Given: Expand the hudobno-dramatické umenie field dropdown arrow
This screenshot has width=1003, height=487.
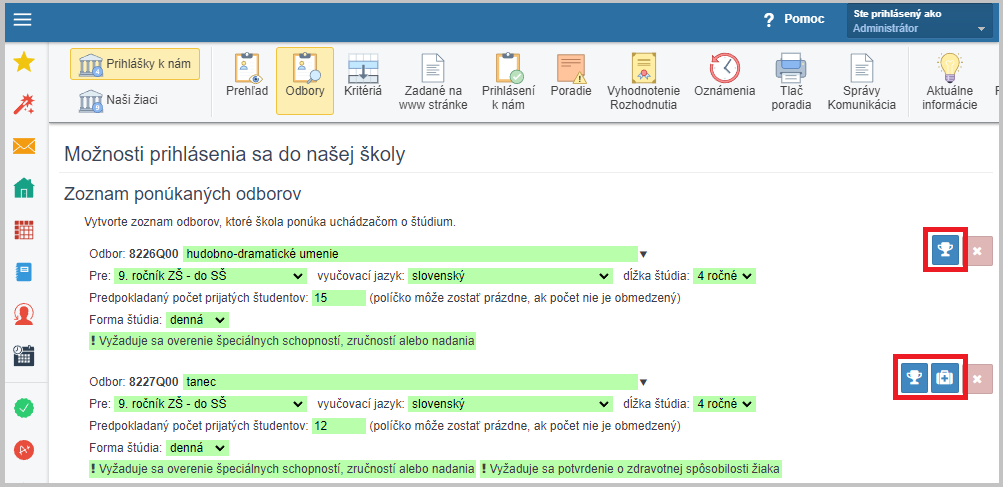Looking at the screenshot, I should (644, 254).
